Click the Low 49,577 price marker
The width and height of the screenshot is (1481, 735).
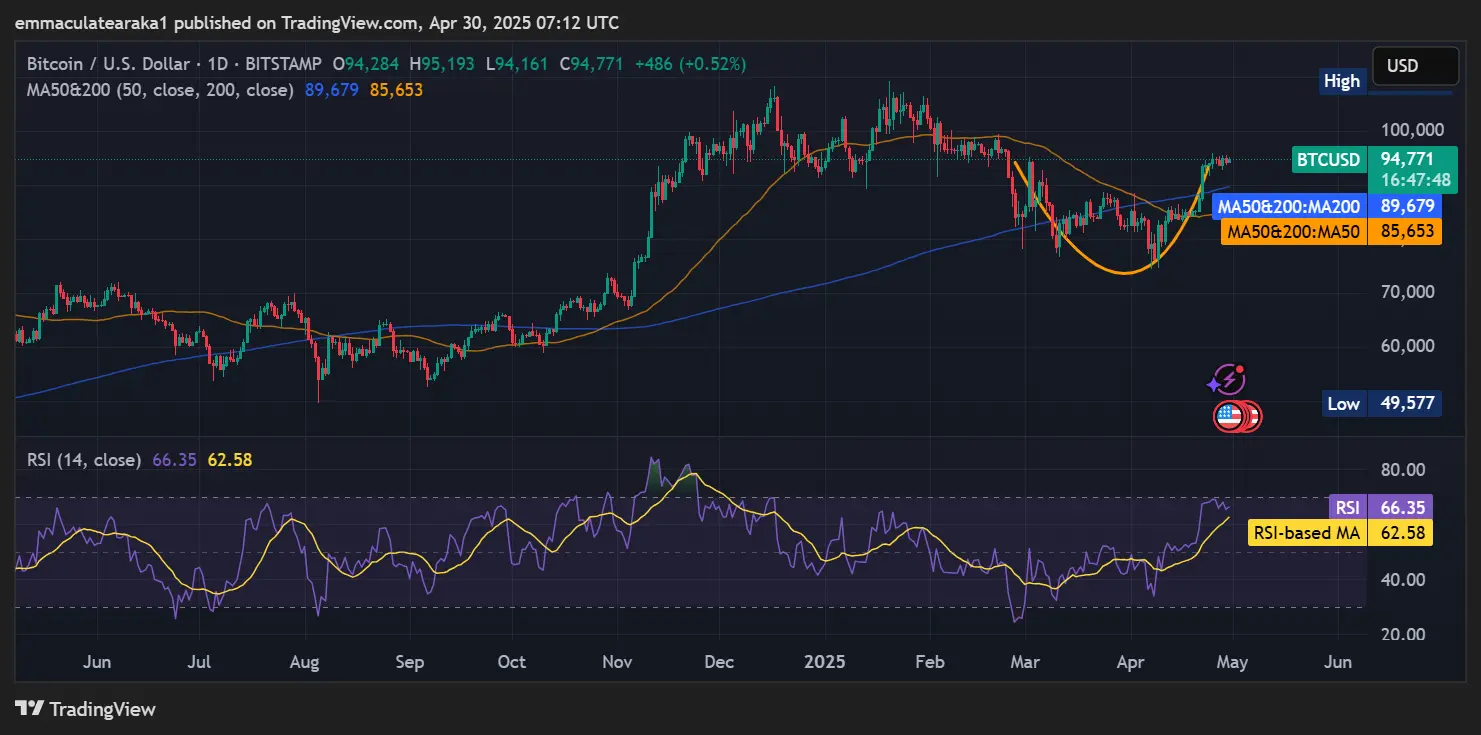click(x=1381, y=404)
